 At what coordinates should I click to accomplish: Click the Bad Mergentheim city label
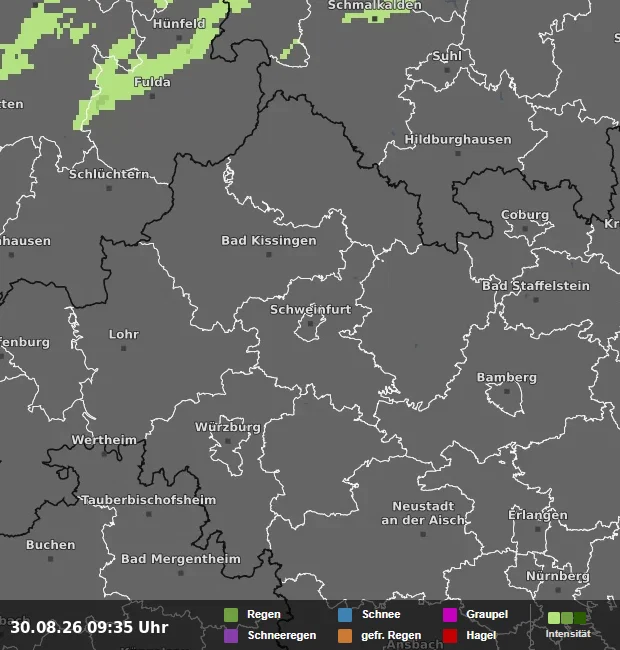(x=181, y=559)
